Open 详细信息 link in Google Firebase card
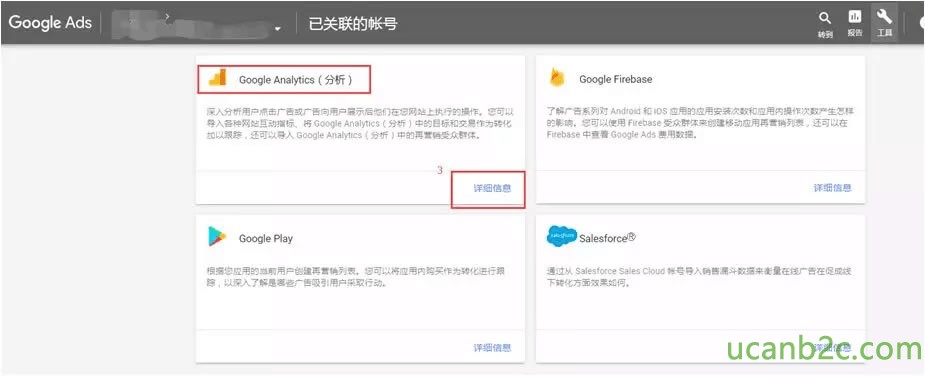925x376 pixels. pos(832,188)
